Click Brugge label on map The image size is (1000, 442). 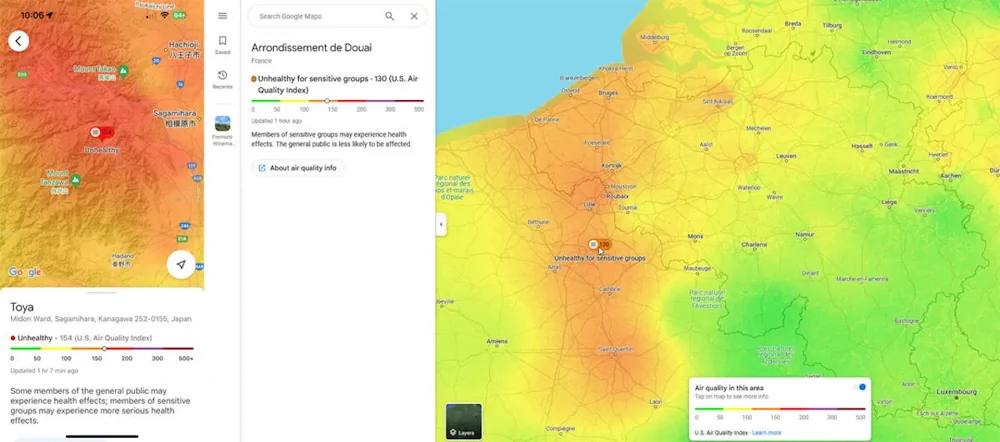[608, 92]
